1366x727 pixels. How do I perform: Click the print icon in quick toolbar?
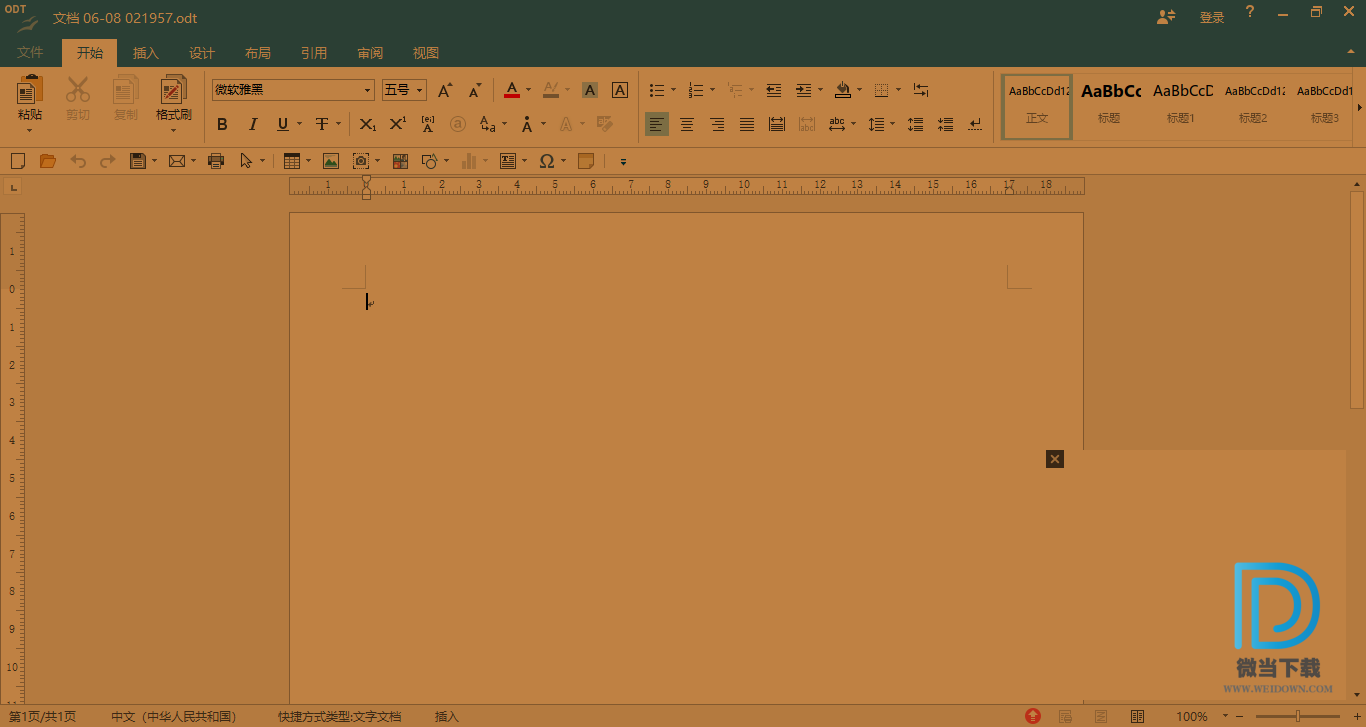click(x=216, y=160)
